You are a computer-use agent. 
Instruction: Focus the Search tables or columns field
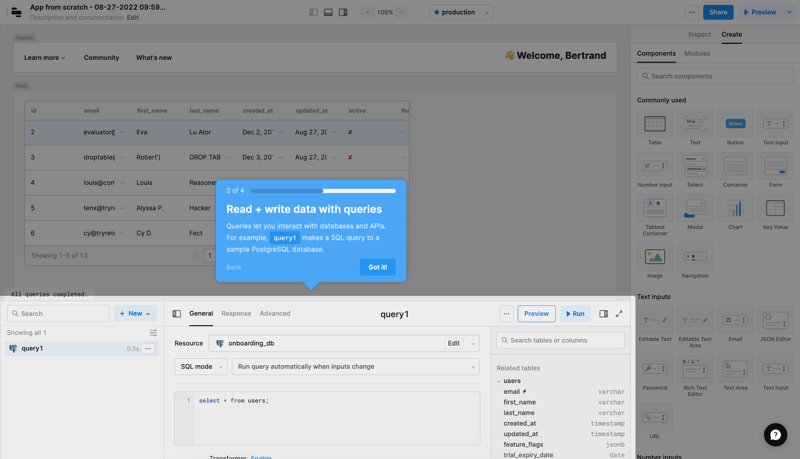click(560, 340)
